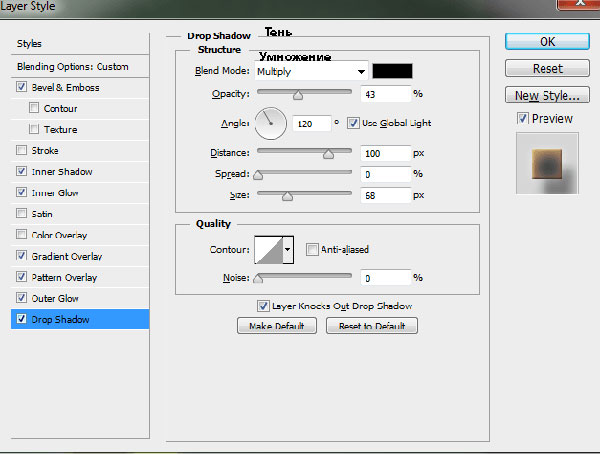Open the Blend Mode Multiply dropdown

click(311, 71)
